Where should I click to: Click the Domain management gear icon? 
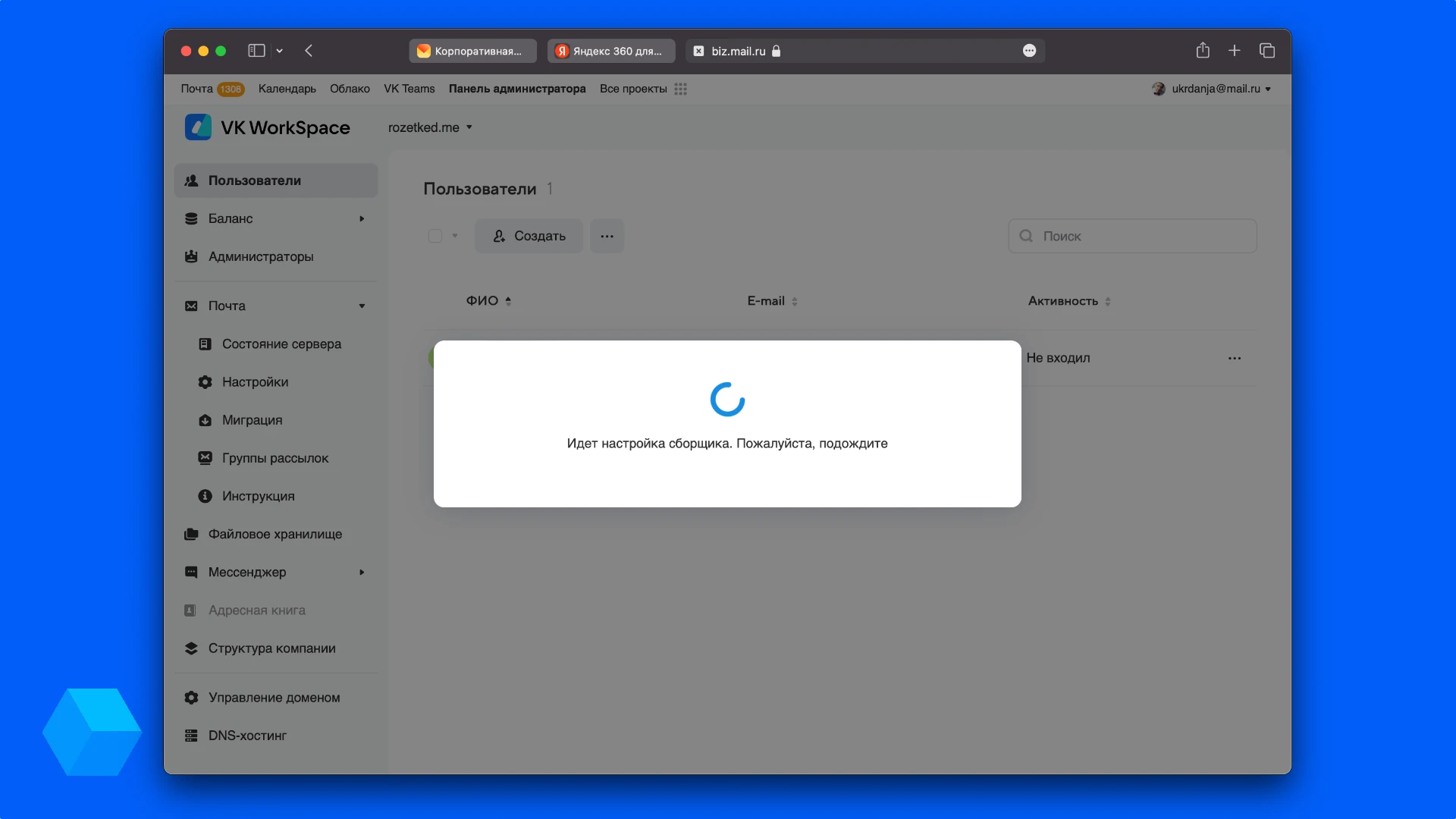click(x=191, y=698)
